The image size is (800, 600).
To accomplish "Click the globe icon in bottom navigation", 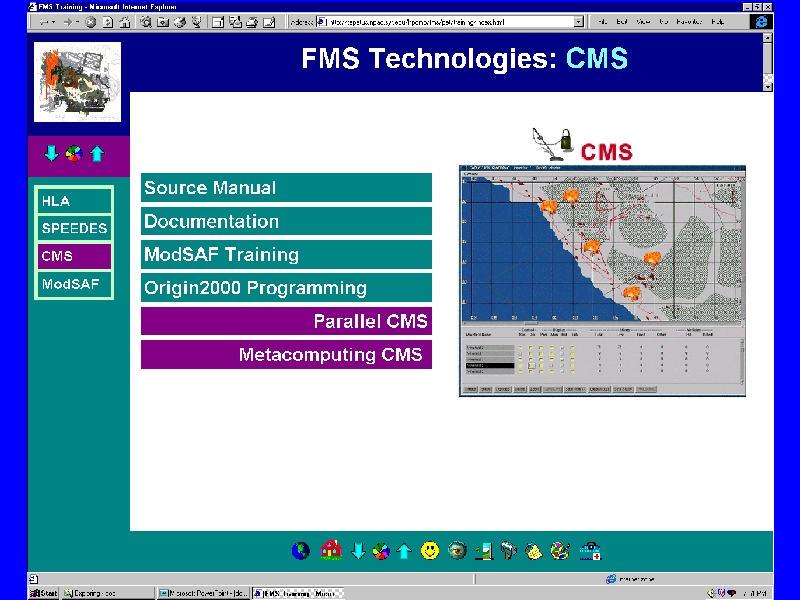I will 301,551.
